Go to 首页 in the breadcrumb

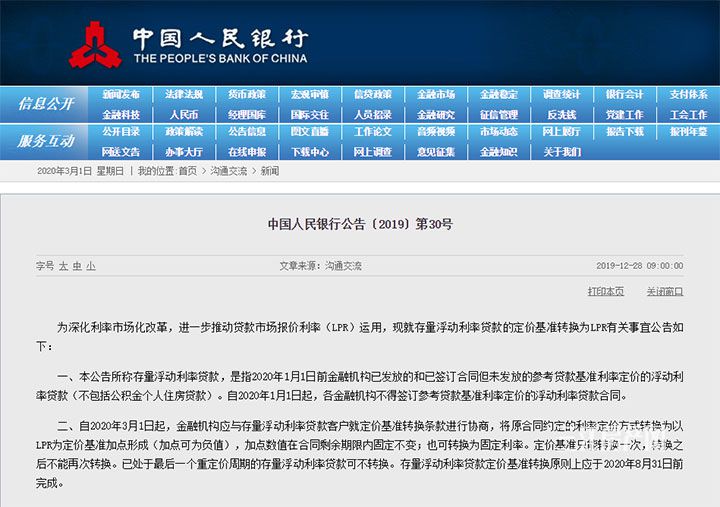[x=187, y=171]
